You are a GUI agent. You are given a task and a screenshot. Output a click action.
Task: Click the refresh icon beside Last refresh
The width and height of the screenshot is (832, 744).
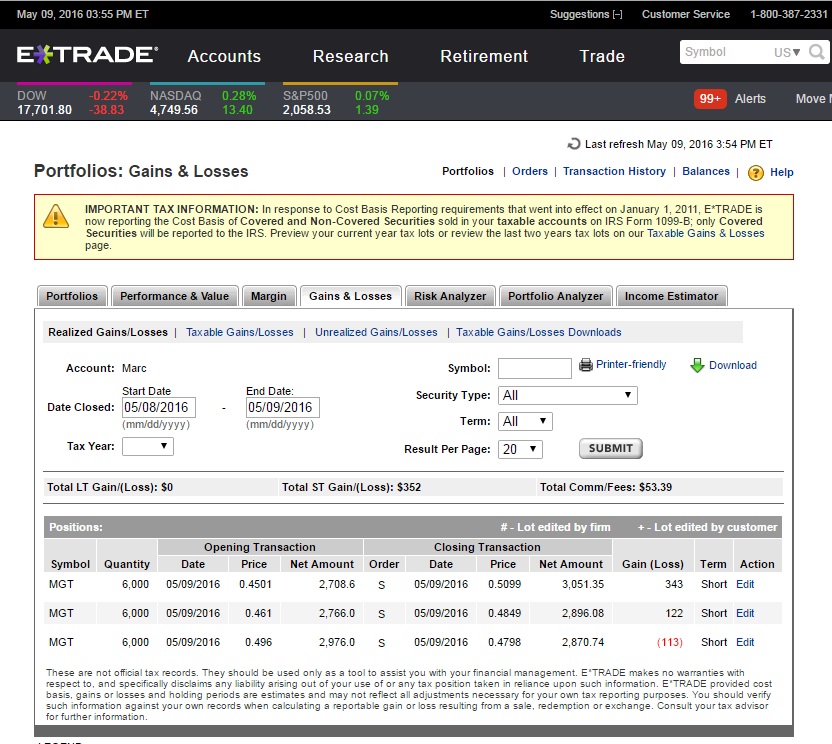coord(574,145)
